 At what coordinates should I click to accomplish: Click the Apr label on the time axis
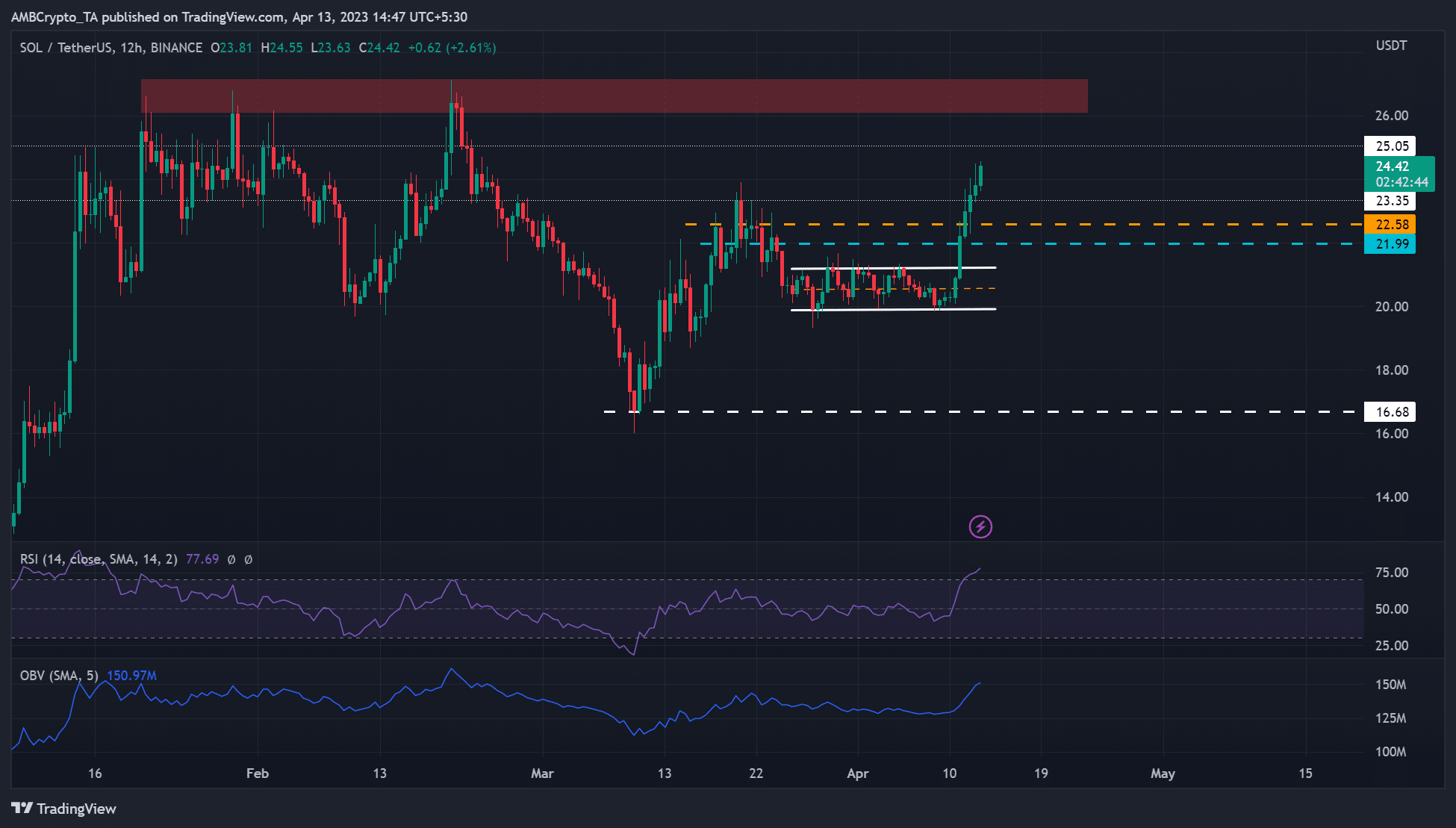(x=857, y=774)
